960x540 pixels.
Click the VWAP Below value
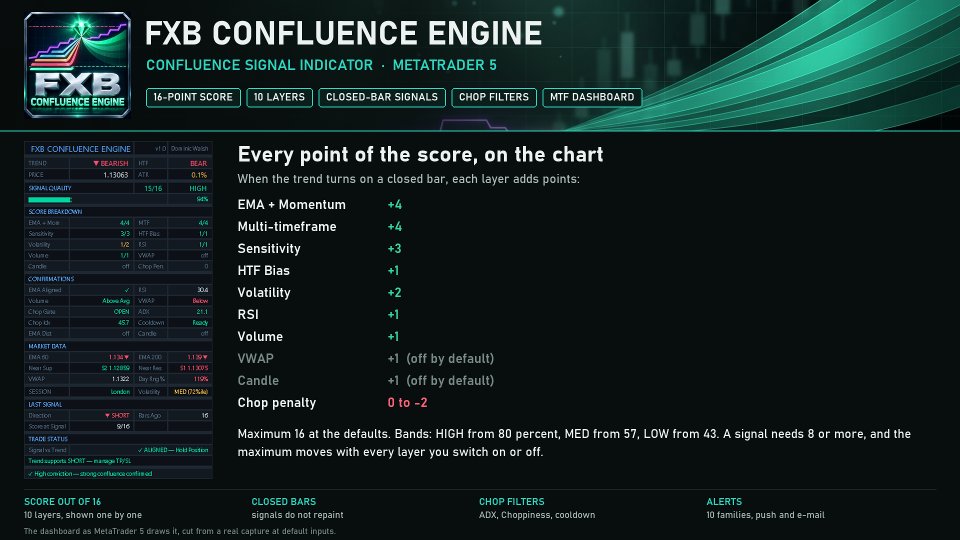200,301
